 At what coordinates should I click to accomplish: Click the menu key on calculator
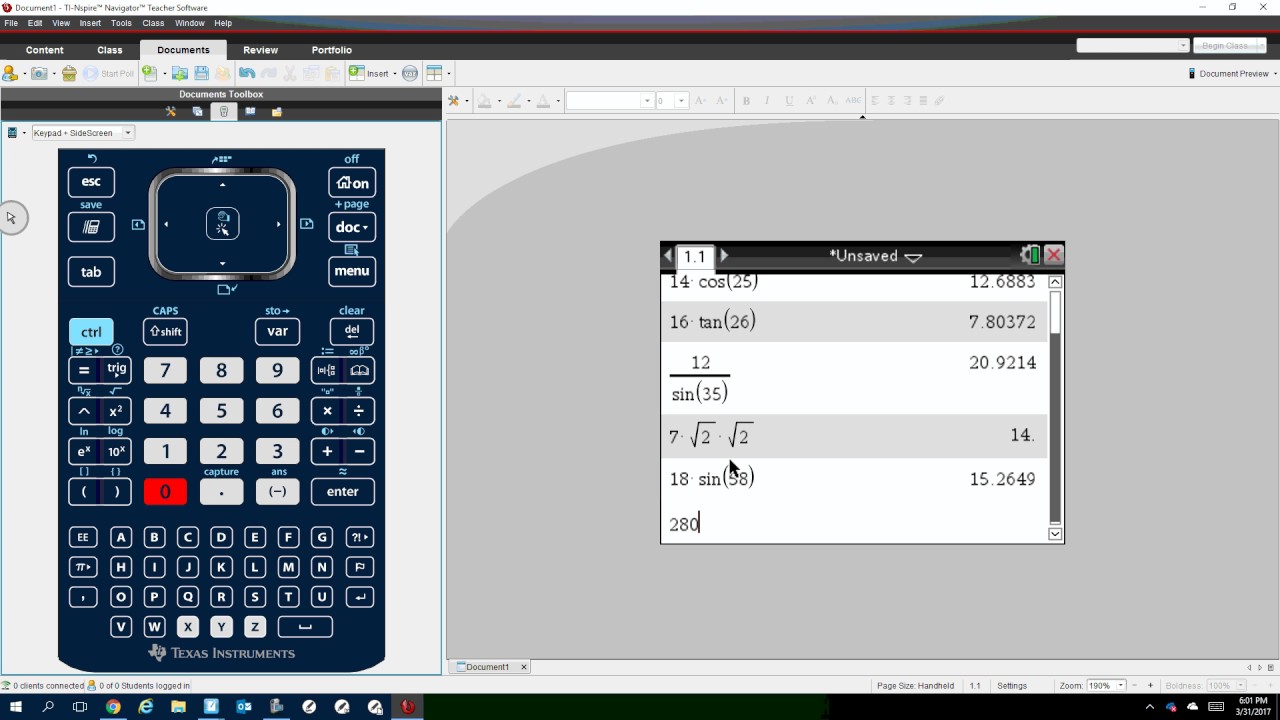(x=352, y=271)
